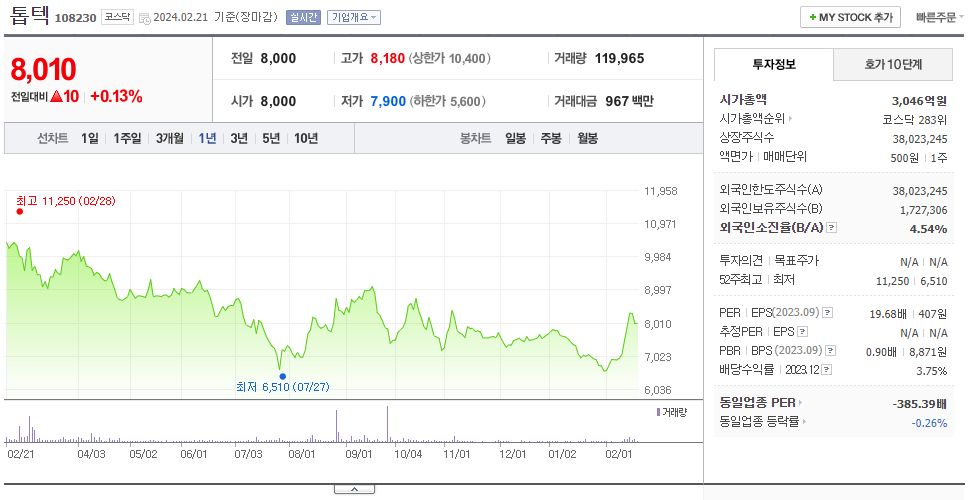Image resolution: width=968 pixels, height=500 pixels.
Task: Show the 일봉 candlestick chart
Action: point(515,139)
